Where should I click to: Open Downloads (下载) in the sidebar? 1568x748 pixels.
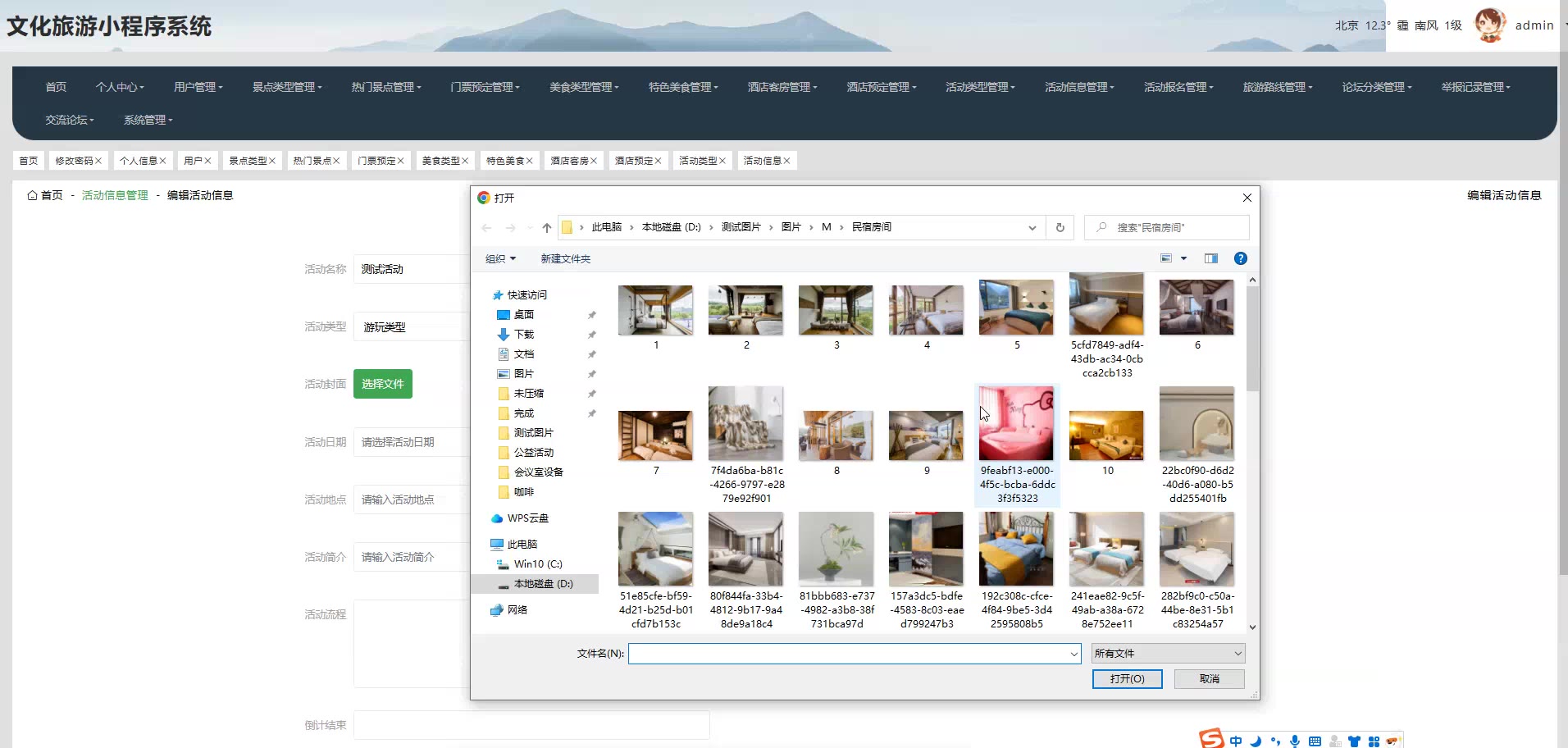point(523,335)
